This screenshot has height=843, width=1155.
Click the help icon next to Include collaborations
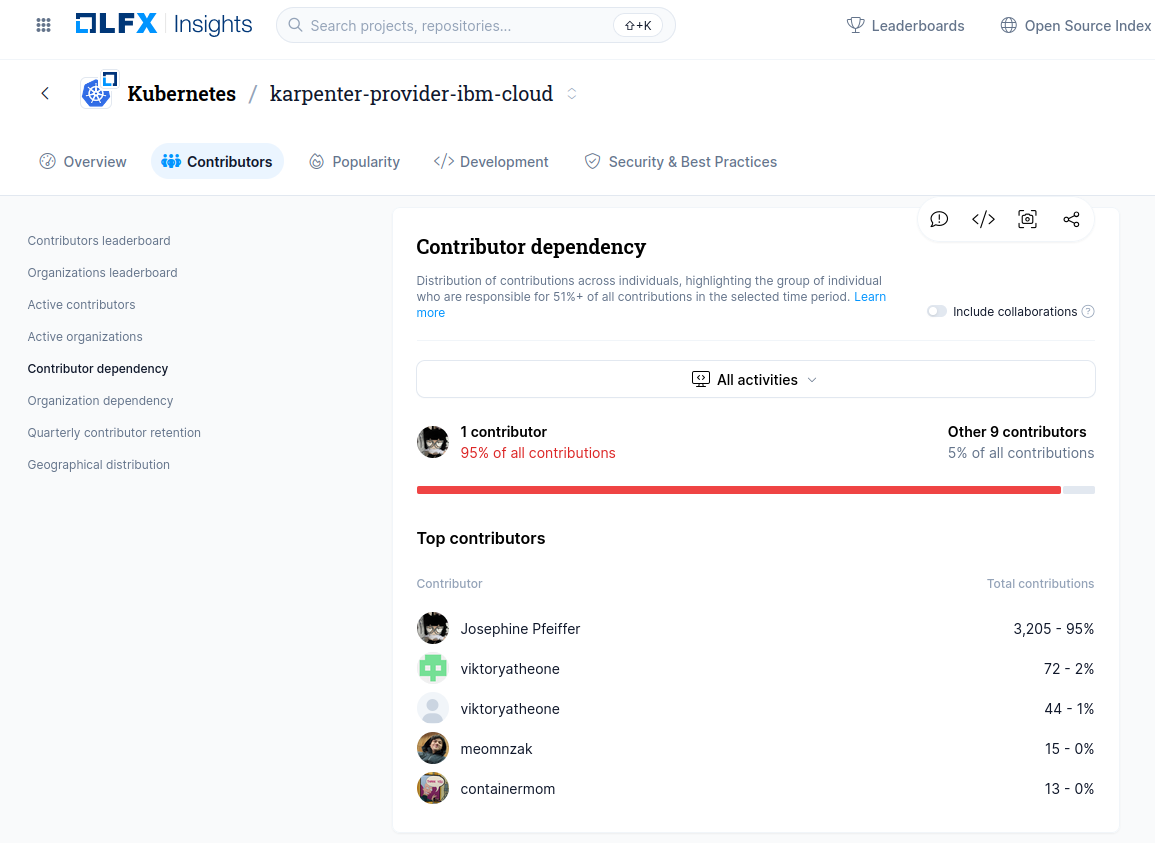point(1088,312)
